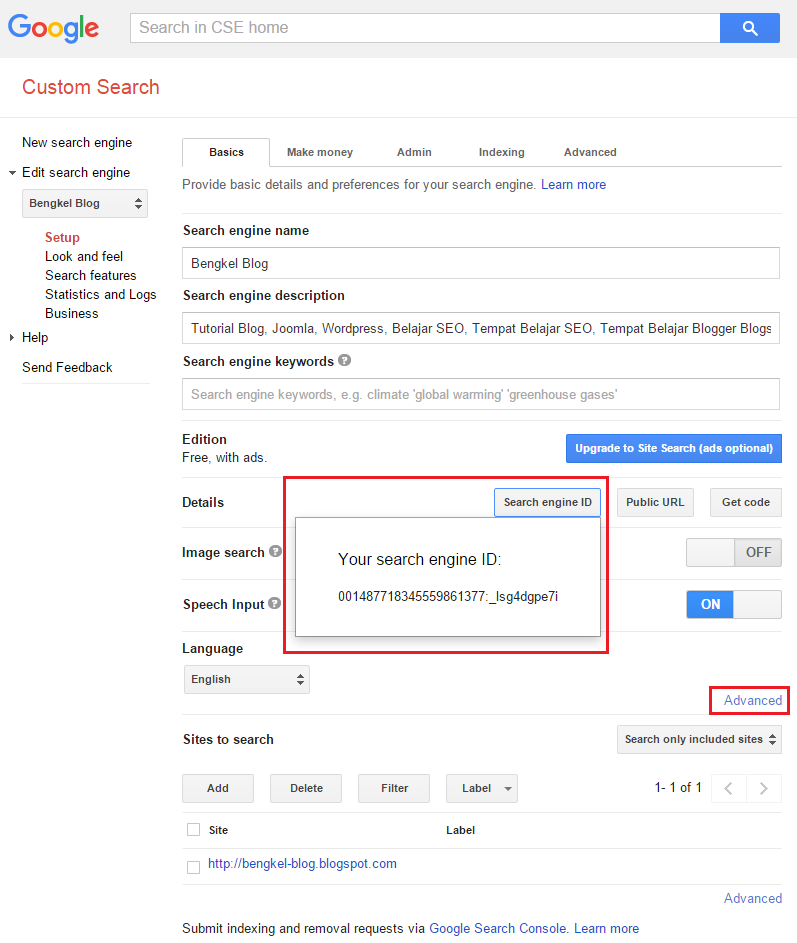Open the Label dropdown button
Image resolution: width=797 pixels, height=943 pixels.
[x=482, y=788]
